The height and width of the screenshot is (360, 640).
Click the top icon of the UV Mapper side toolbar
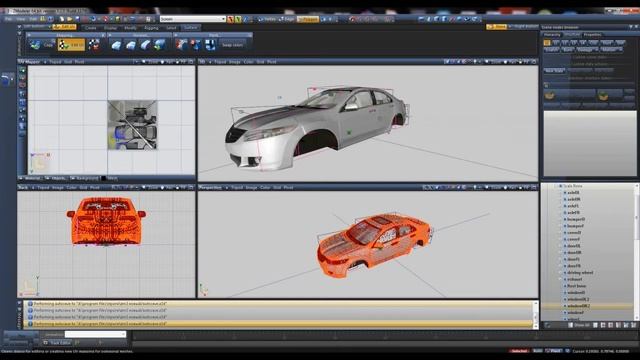click(22, 70)
